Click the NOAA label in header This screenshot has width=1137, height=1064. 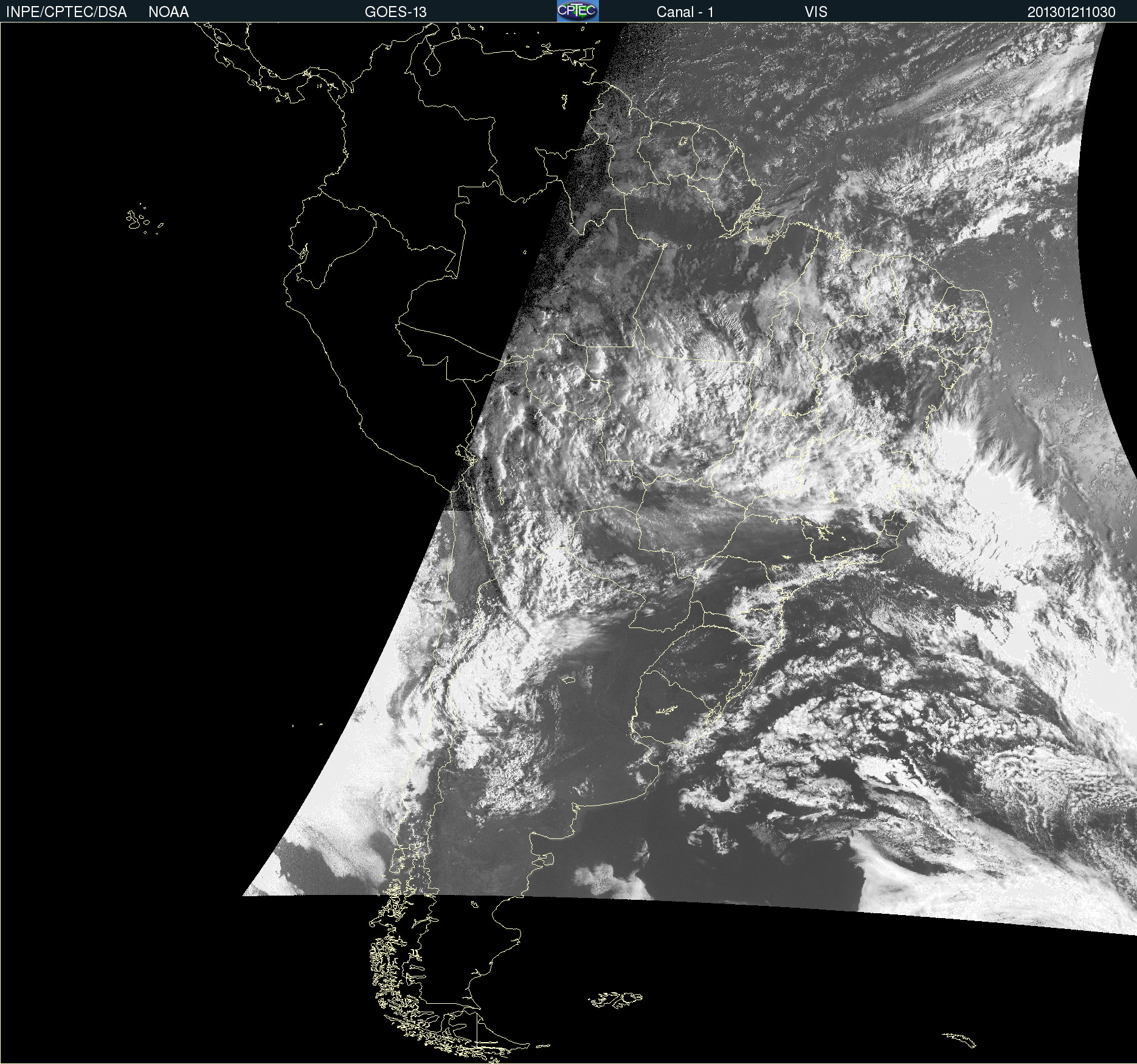(168, 12)
